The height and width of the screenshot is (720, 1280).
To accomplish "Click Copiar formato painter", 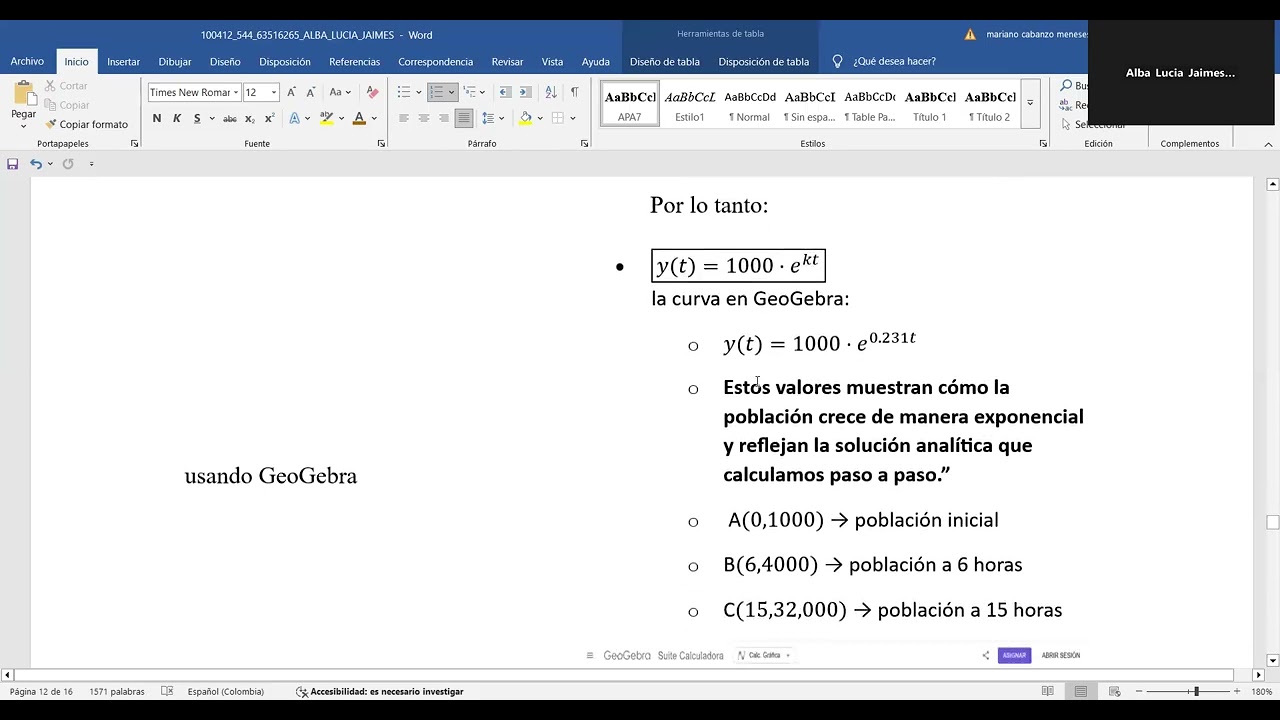I will pyautogui.click(x=86, y=124).
